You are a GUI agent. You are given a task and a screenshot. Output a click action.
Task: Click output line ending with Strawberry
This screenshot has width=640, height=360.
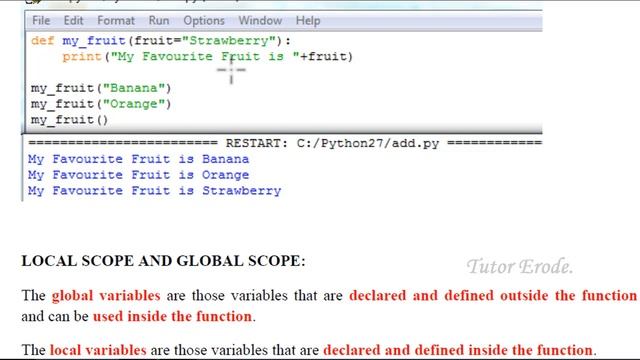[154, 191]
